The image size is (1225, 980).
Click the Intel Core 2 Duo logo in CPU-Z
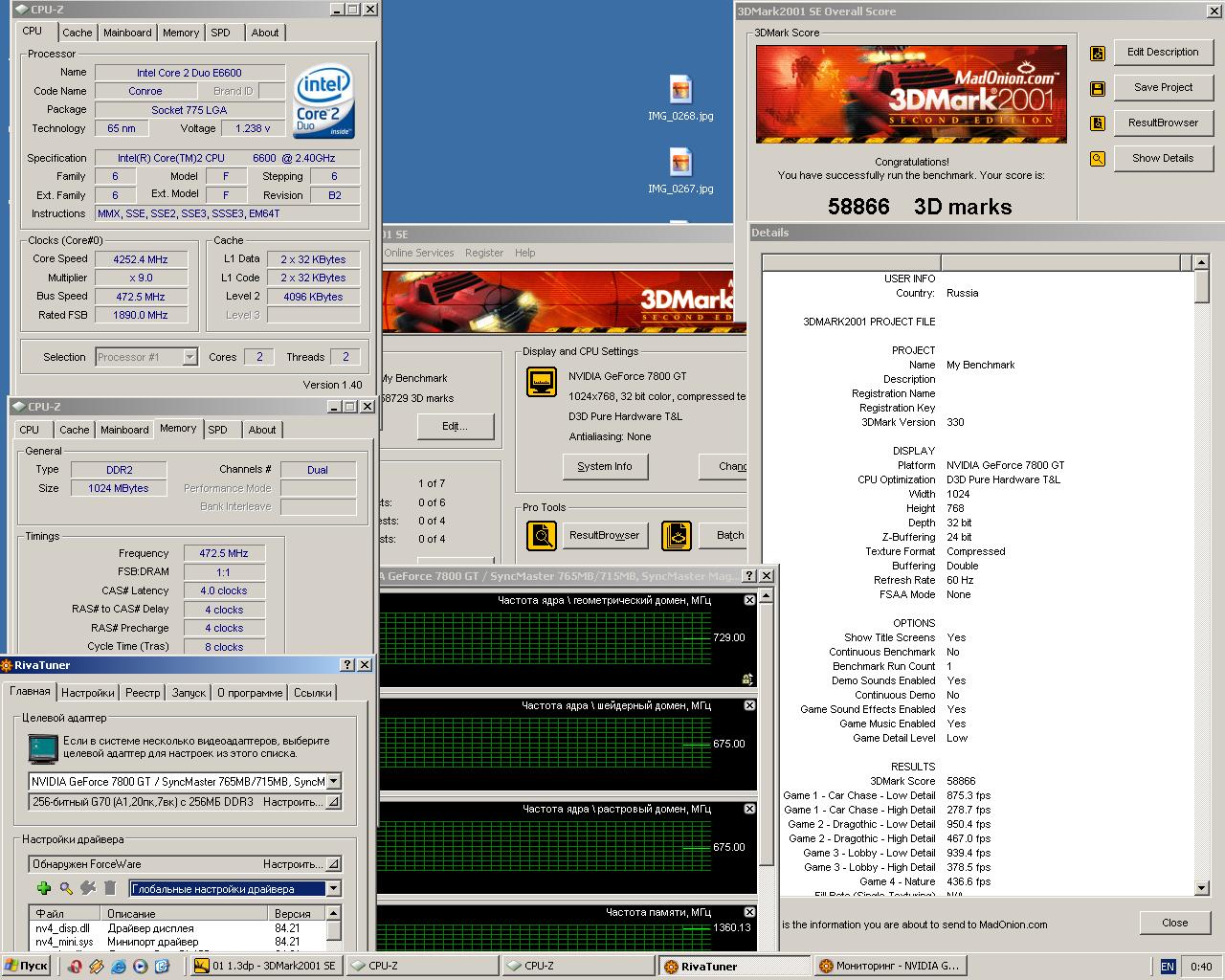coord(323,101)
